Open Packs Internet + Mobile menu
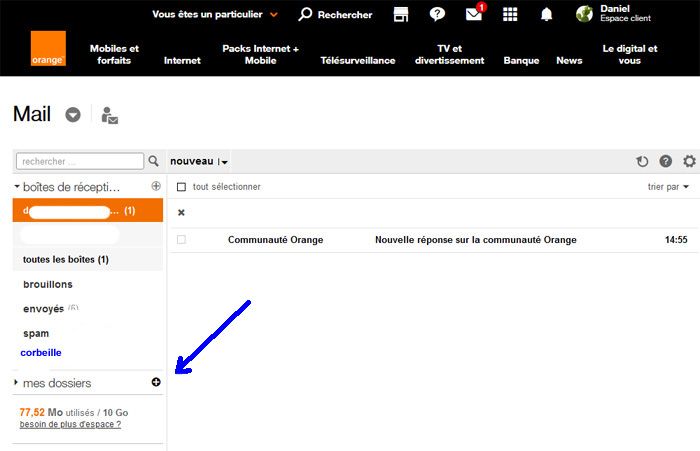This screenshot has height=451, width=700. pos(261,54)
